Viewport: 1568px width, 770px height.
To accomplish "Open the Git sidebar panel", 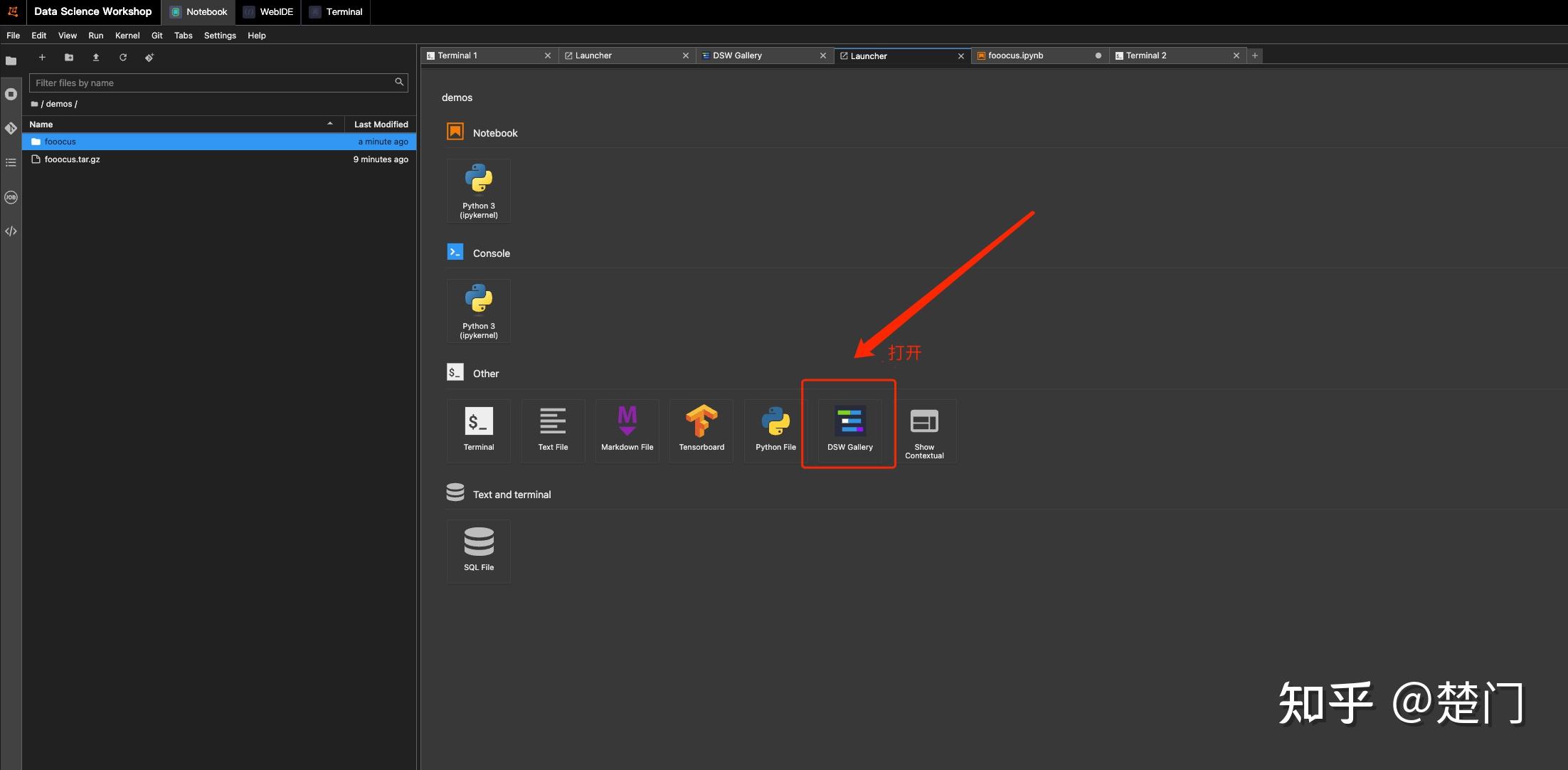I will 11,128.
